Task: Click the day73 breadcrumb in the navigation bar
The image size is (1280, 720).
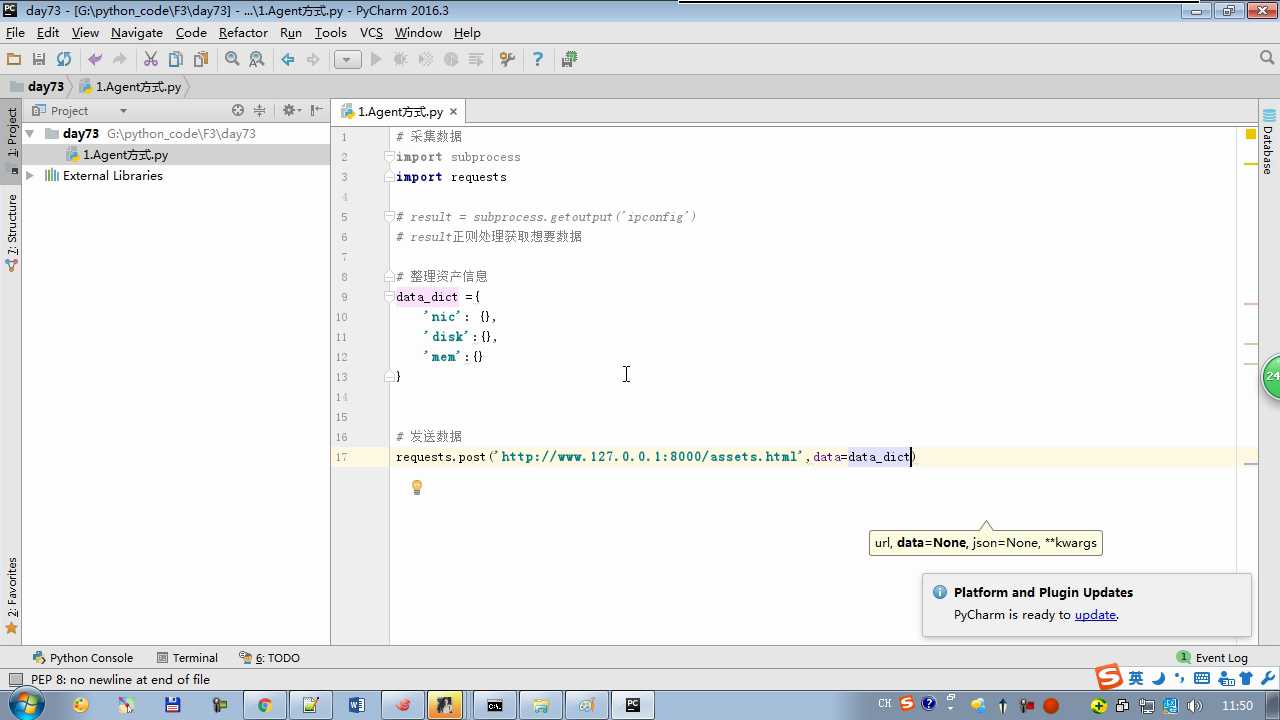Action: [x=37, y=87]
